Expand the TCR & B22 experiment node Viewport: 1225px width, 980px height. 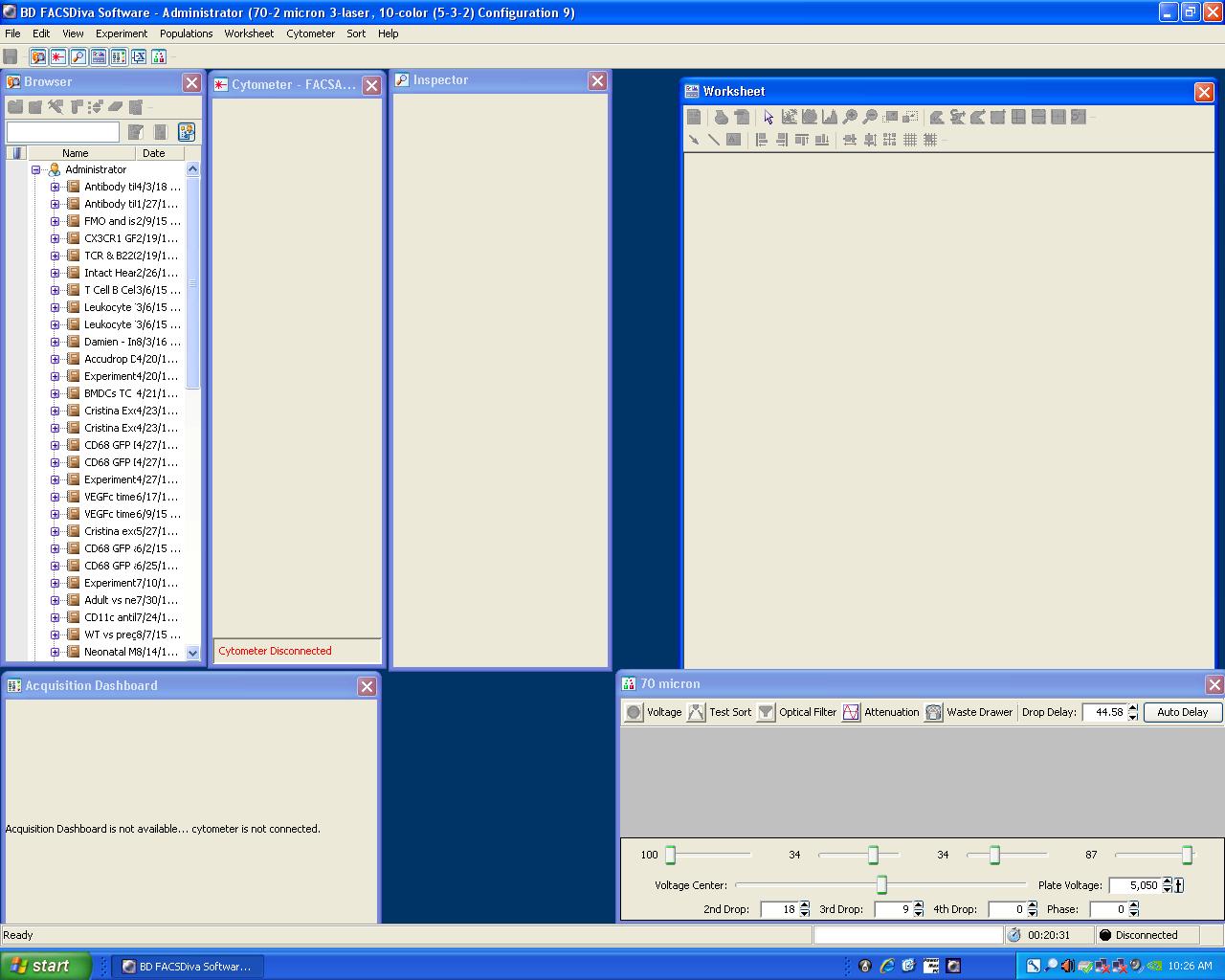[55, 256]
